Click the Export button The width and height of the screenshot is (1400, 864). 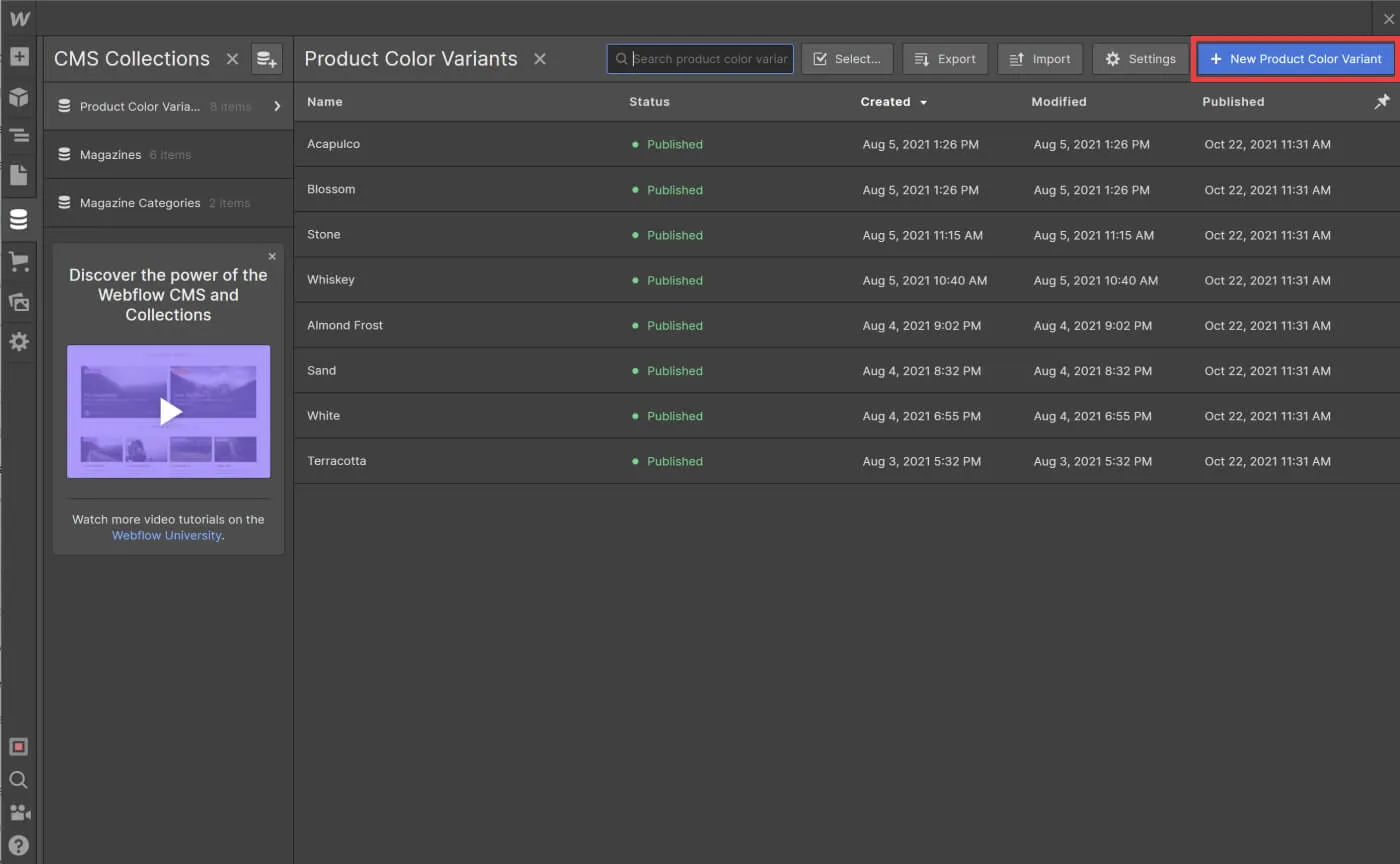tap(945, 59)
